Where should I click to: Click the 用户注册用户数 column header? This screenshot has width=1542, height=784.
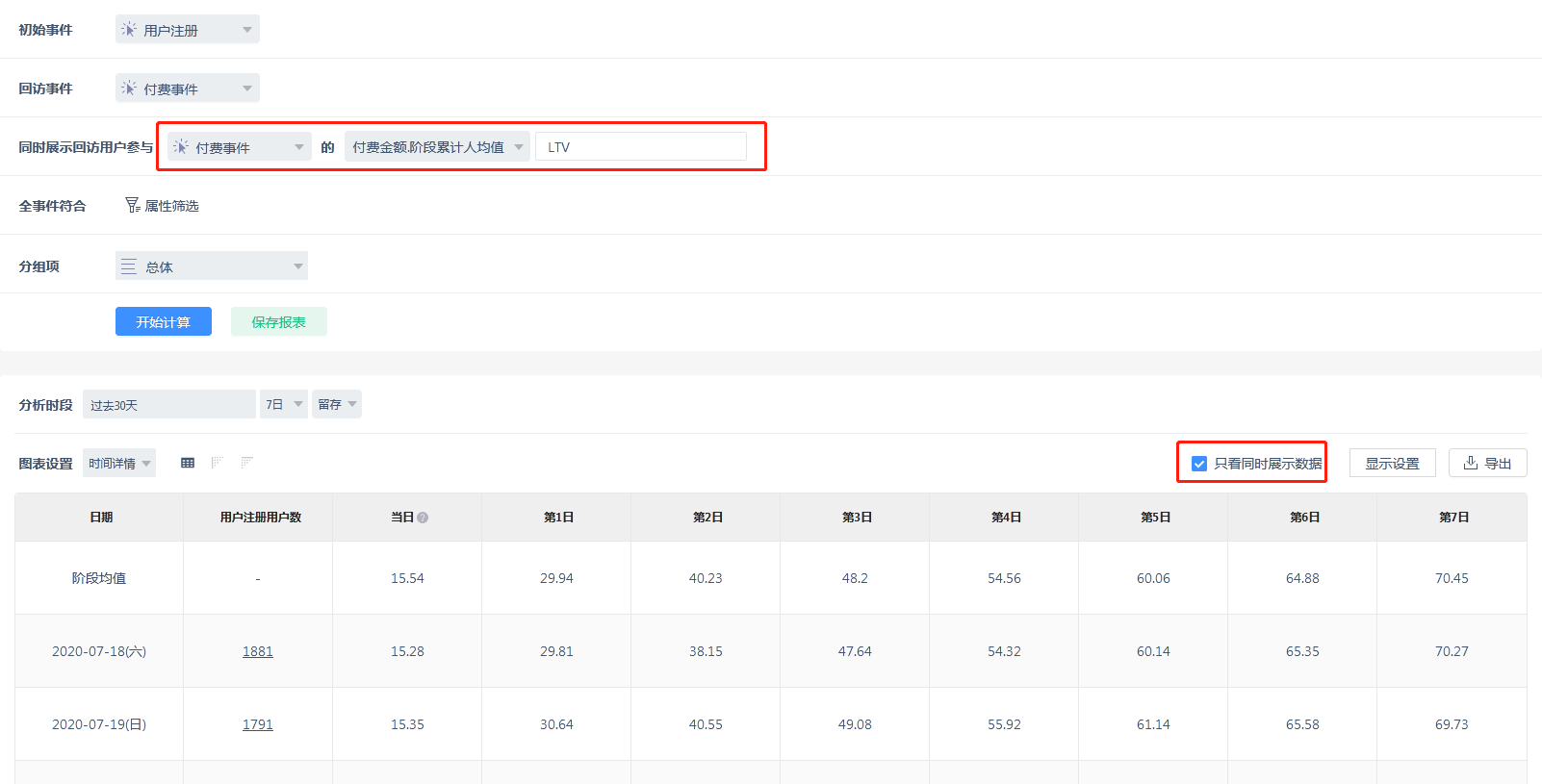coord(259,518)
